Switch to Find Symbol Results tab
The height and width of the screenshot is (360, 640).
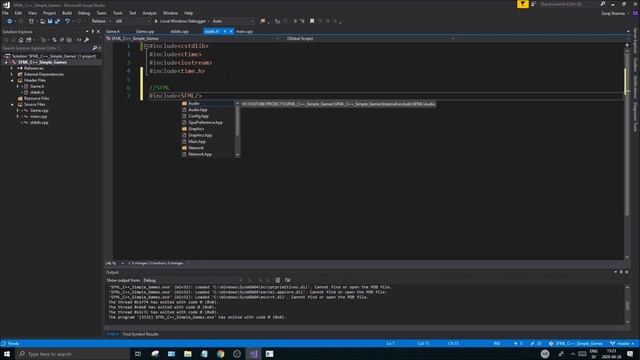click(140, 334)
